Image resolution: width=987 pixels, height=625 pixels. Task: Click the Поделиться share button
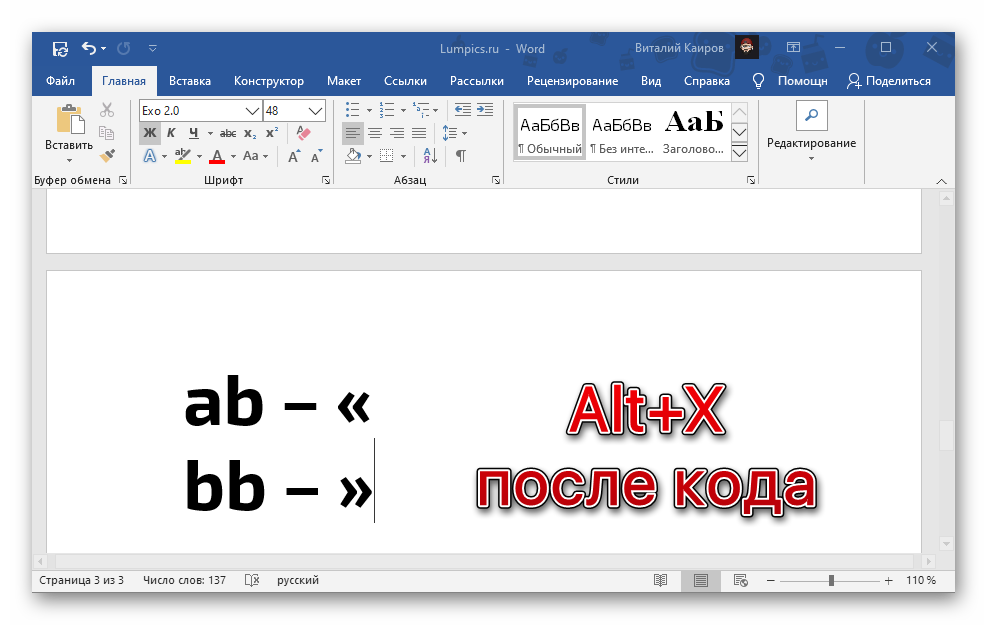pyautogui.click(x=888, y=81)
